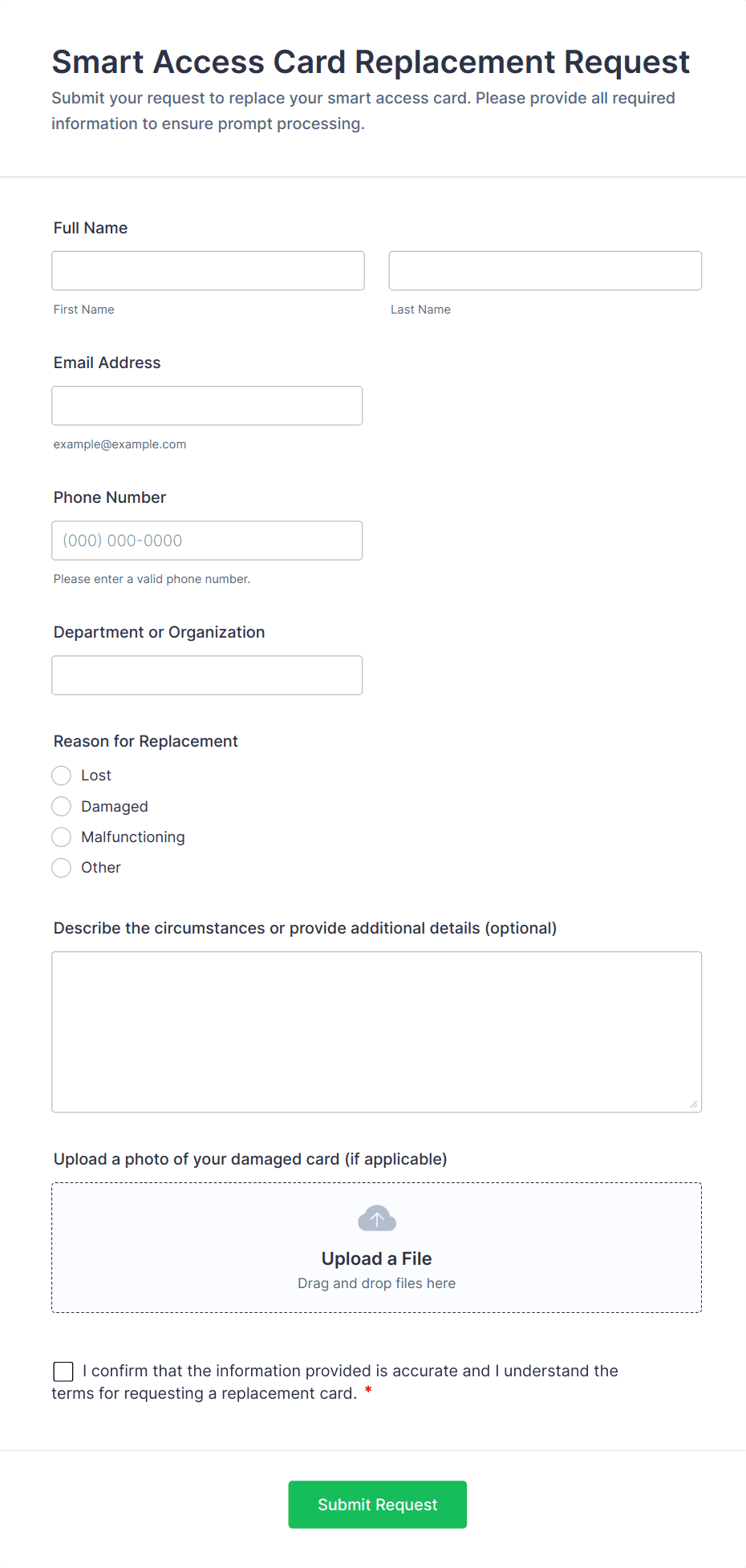This screenshot has width=746, height=1568.
Task: Select the Department or Organization input
Action: coord(207,675)
